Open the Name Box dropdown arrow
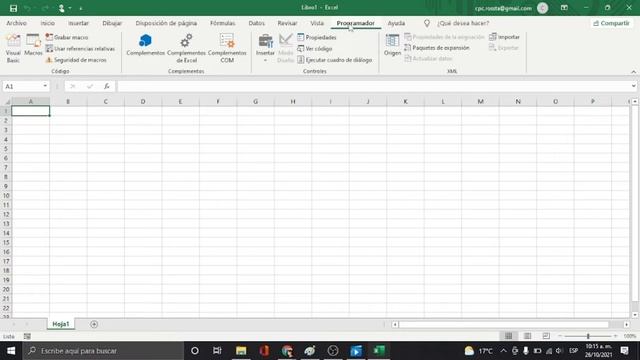640x360 pixels. pos(45,86)
